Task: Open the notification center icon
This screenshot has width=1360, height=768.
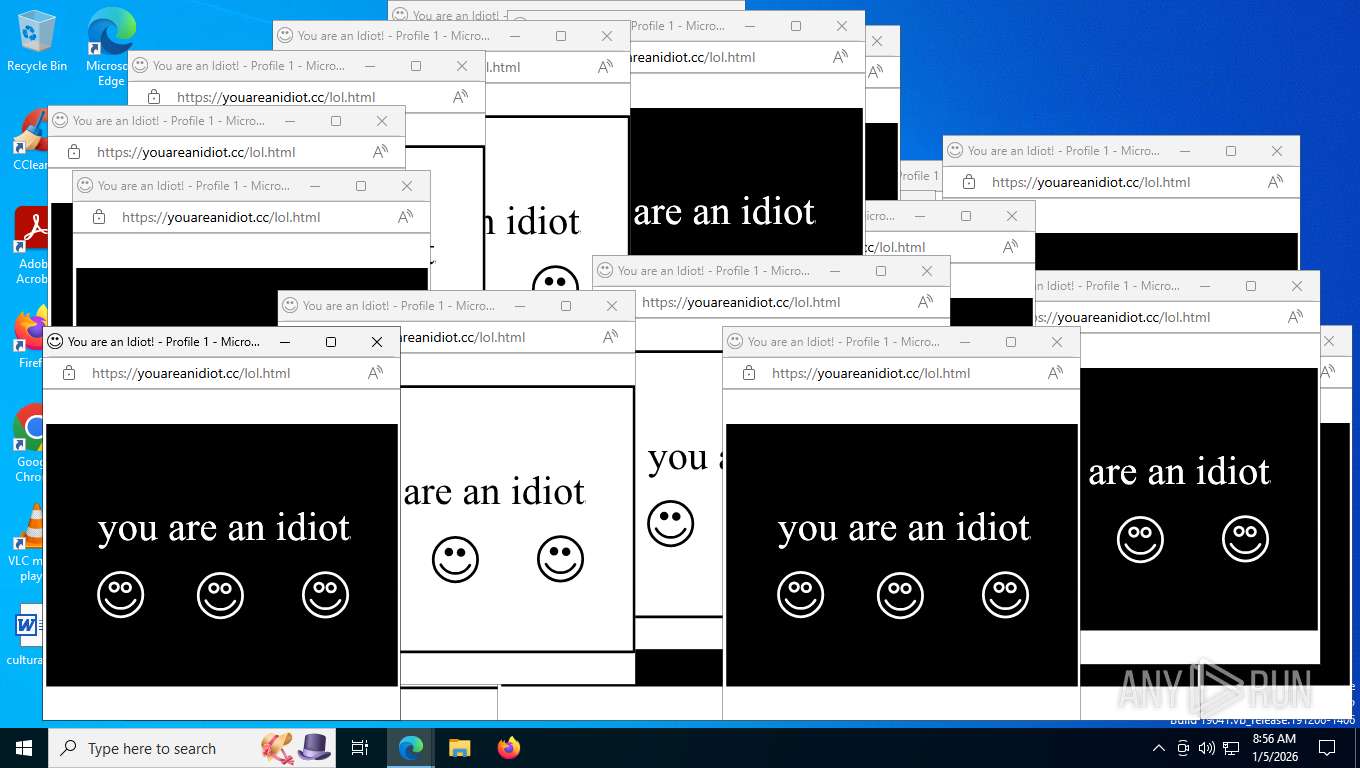Action: [1327, 748]
